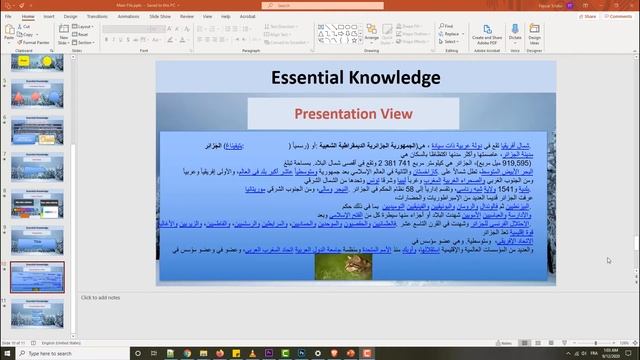Image resolution: width=640 pixels, height=360 pixels.
Task: Click the Essential Knowledge slide title
Action: point(356,77)
